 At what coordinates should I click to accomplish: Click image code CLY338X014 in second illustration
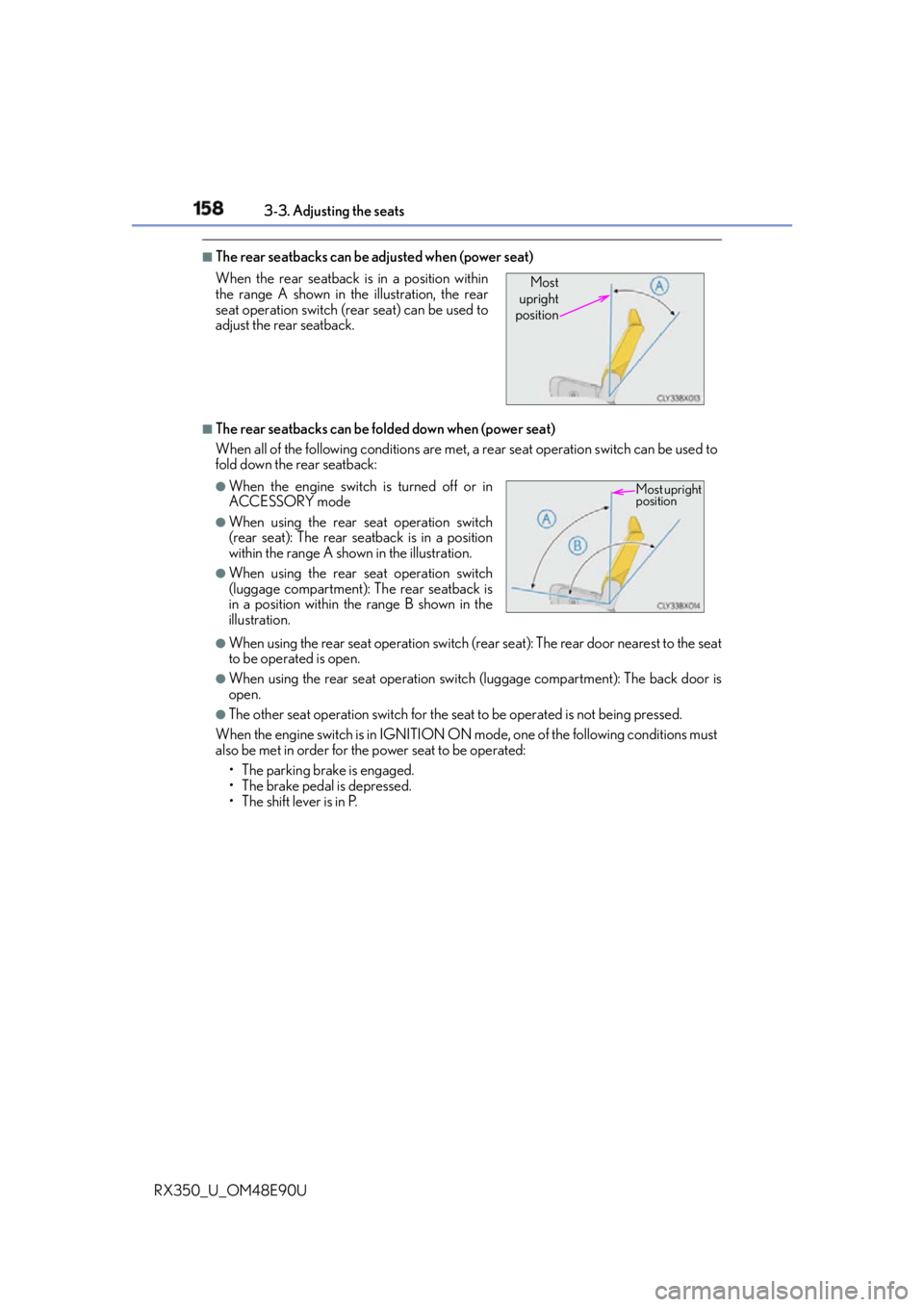[x=679, y=606]
